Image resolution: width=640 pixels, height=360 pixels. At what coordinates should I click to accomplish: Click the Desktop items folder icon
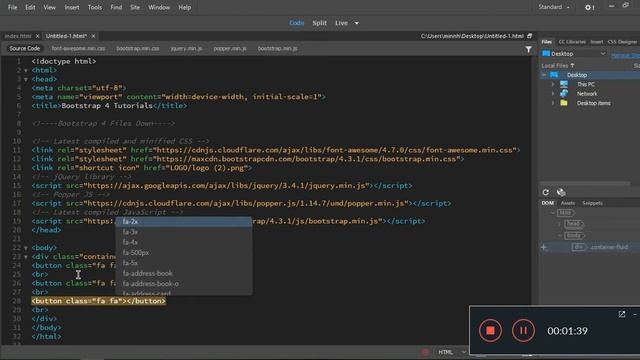coord(564,103)
